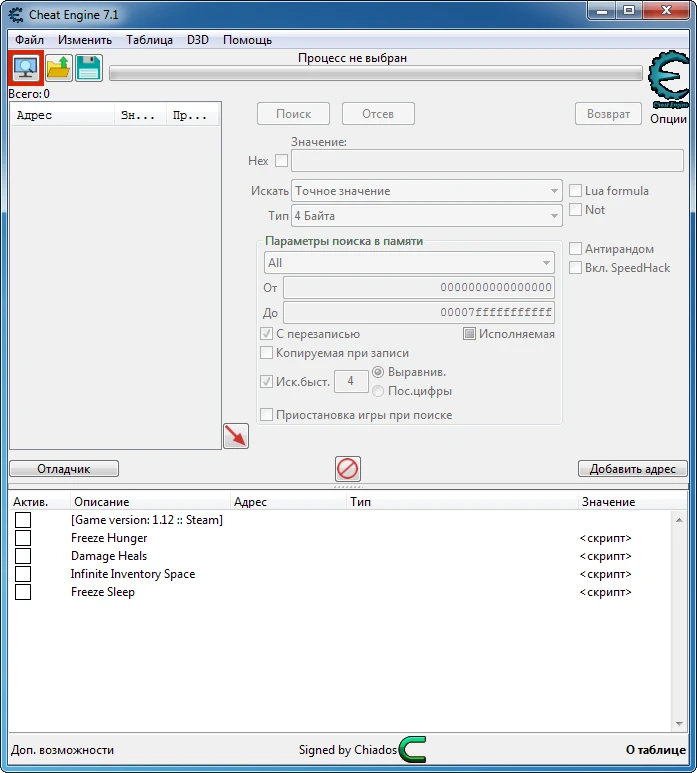Toggle the Исполняемая checkbox
697x773 pixels.
coord(469,334)
